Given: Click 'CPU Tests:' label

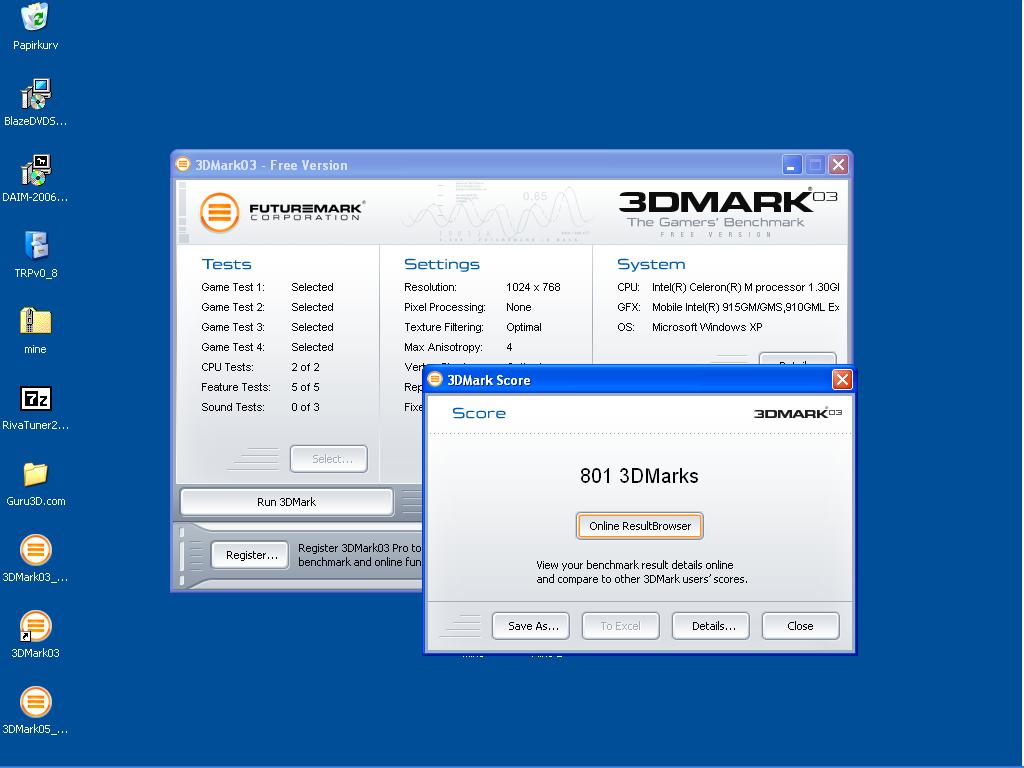Looking at the screenshot, I should pyautogui.click(x=227, y=367).
